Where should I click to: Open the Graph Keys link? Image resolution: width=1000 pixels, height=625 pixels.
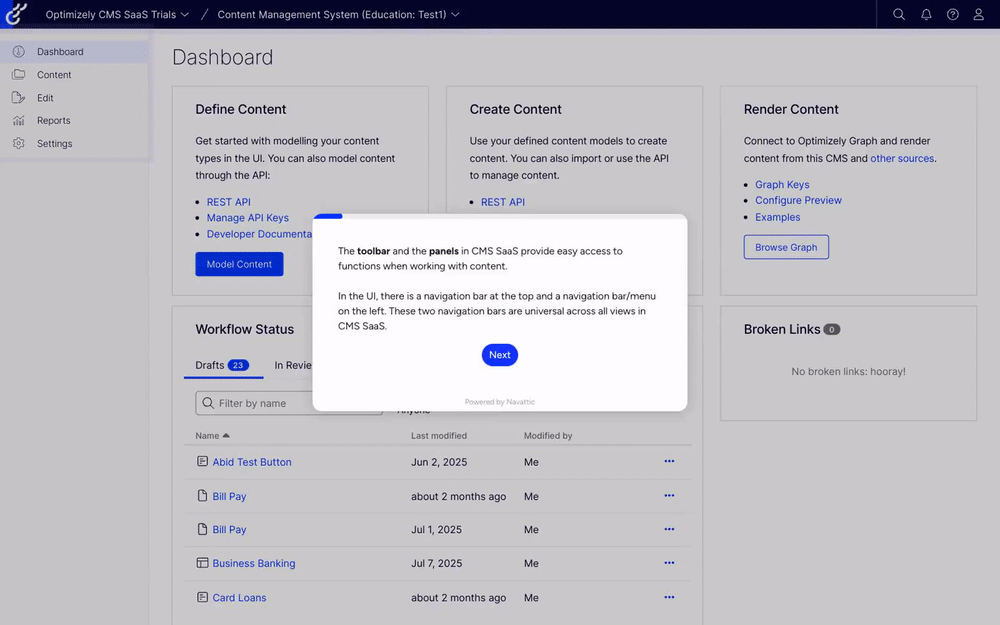(x=782, y=185)
